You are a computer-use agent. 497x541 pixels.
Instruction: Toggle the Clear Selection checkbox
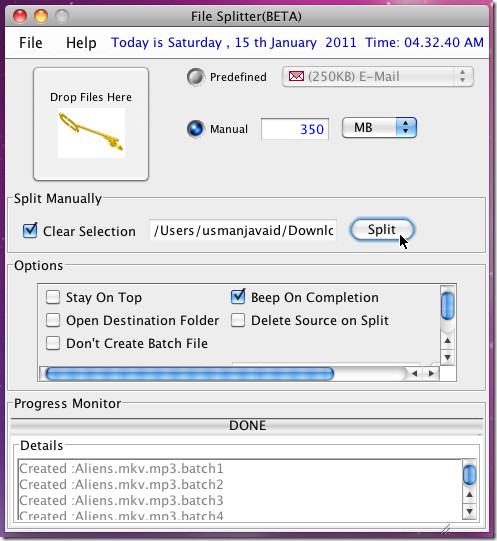coord(30,230)
